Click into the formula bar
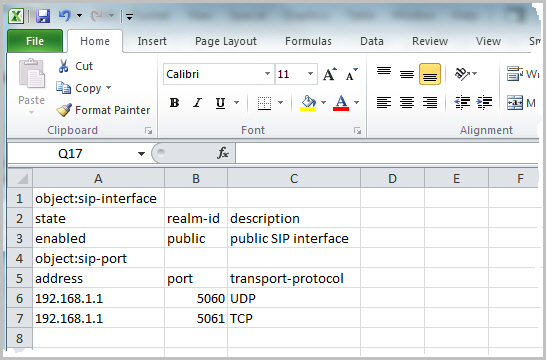This screenshot has height=360, width=546. pos(387,154)
